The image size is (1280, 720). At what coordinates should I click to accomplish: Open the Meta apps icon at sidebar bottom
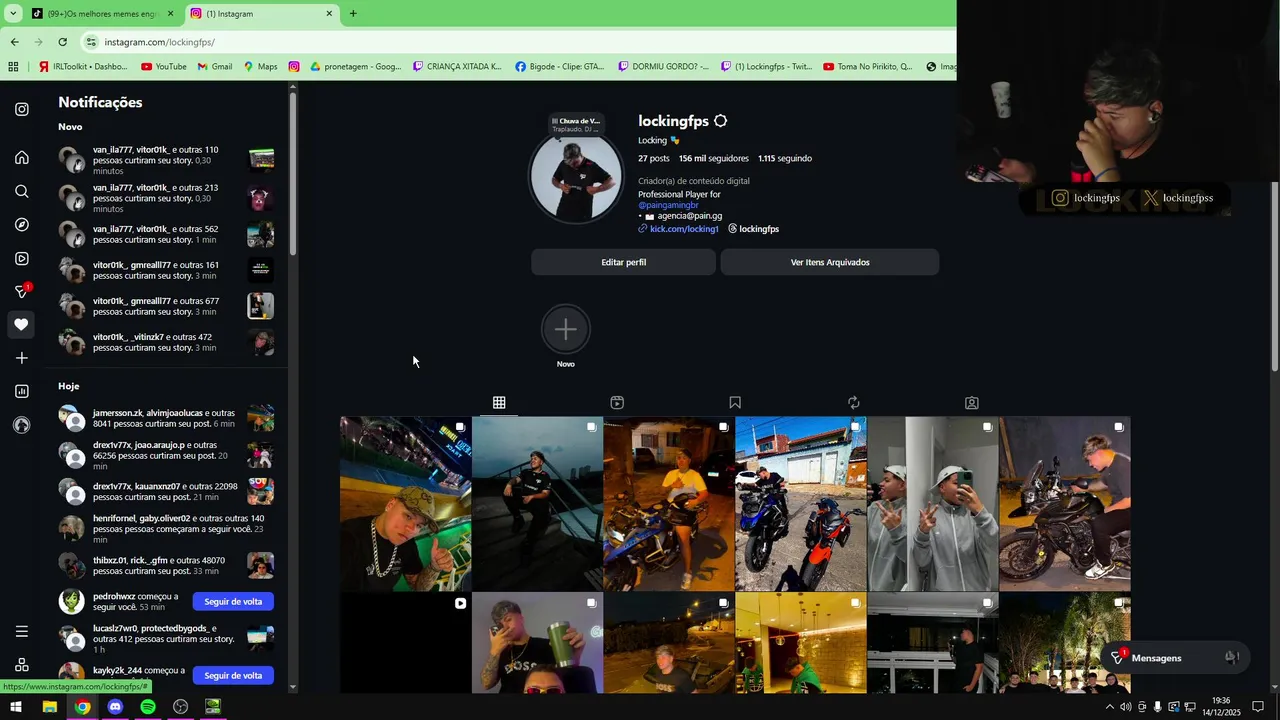point(21,665)
